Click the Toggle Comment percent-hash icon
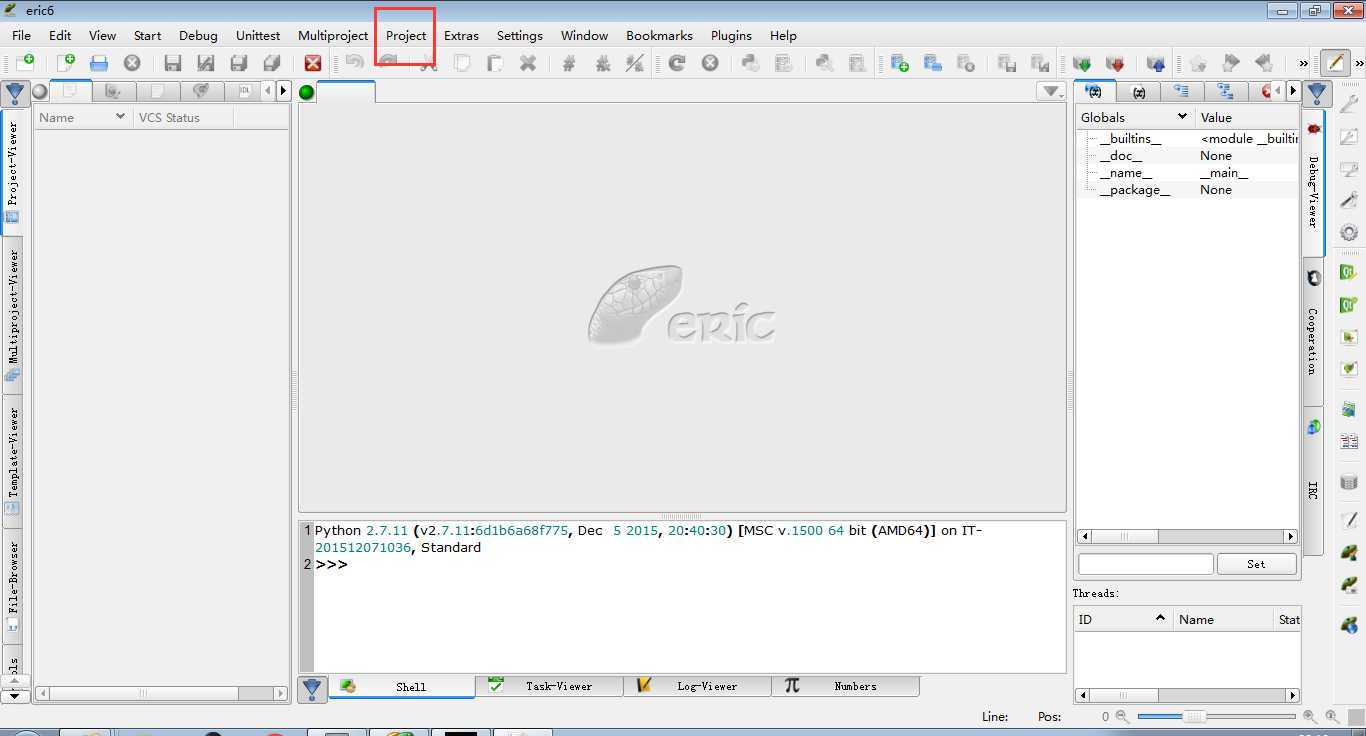Viewport: 1366px width, 736px height. [635, 63]
